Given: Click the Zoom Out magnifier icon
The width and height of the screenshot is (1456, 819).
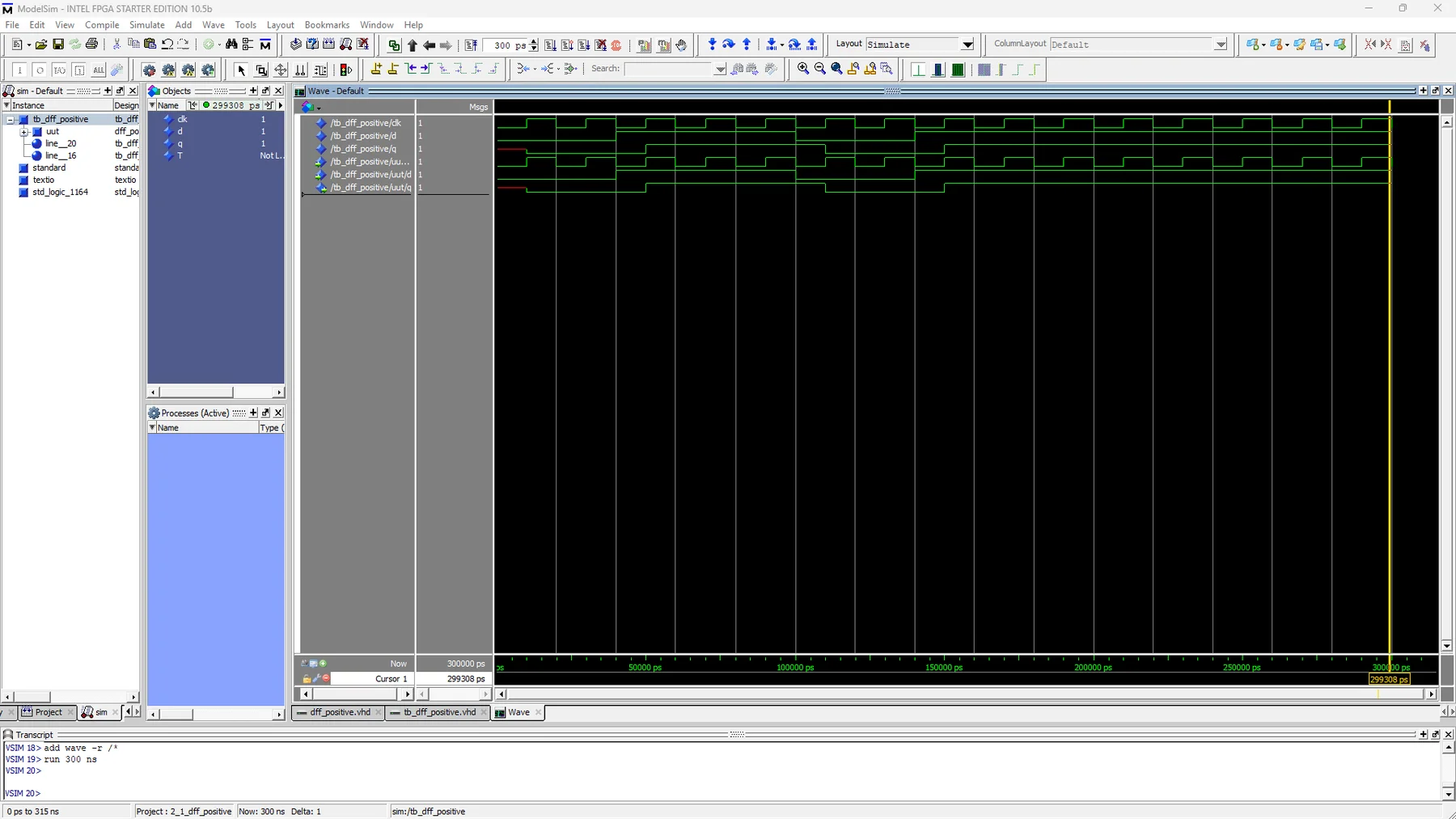Looking at the screenshot, I should click(820, 69).
